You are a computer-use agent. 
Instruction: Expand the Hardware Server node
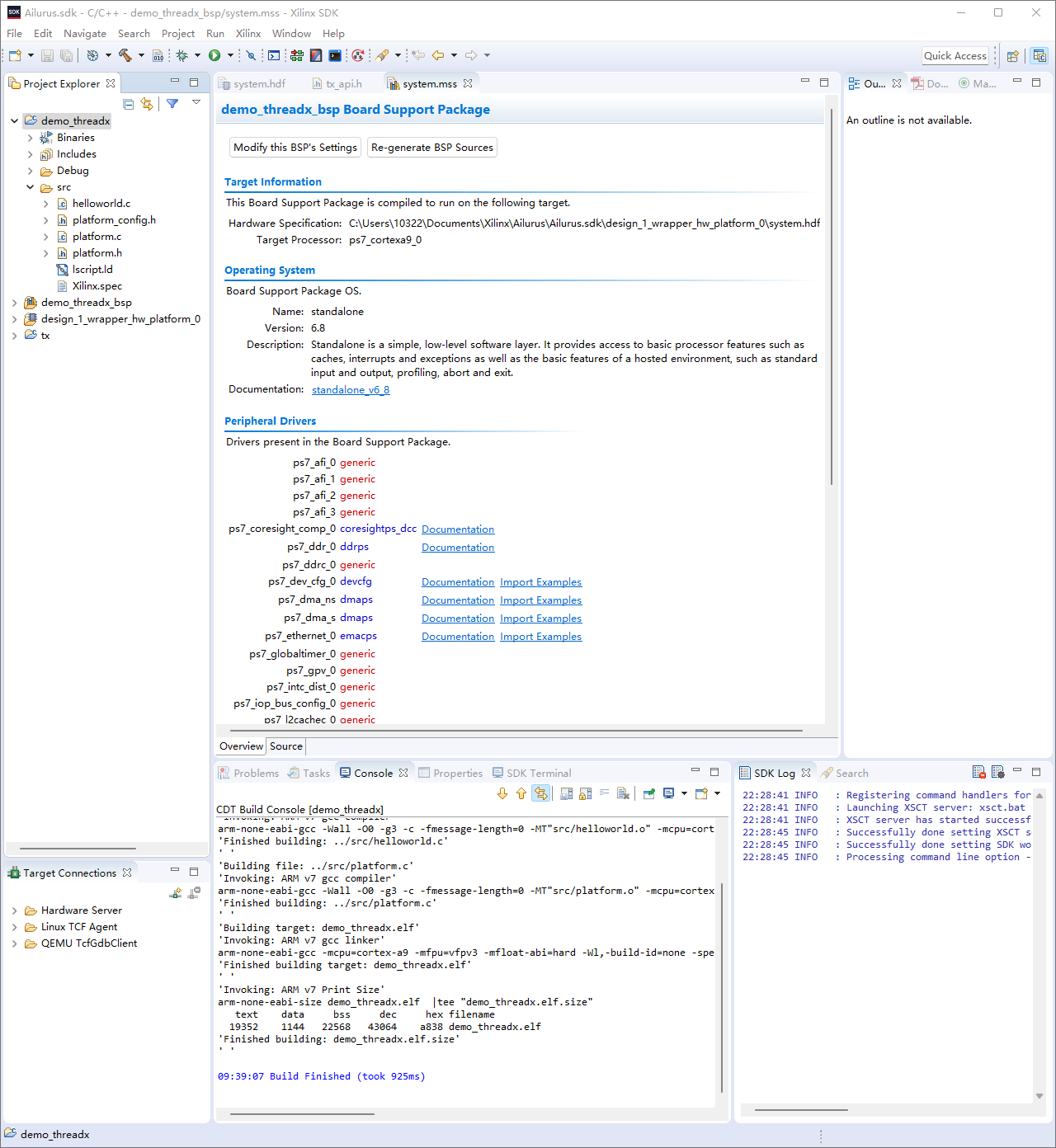[15, 910]
